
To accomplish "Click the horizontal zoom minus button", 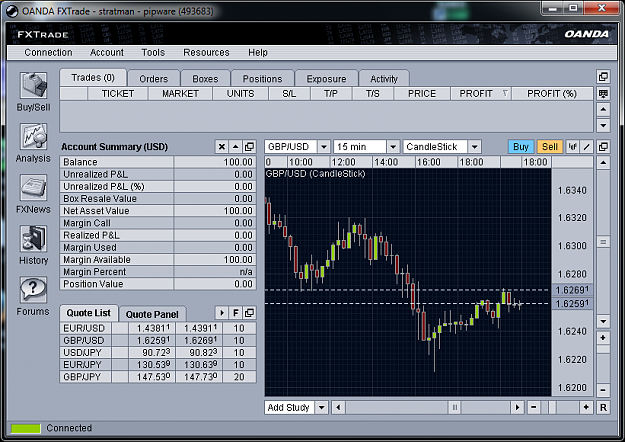I will point(534,407).
